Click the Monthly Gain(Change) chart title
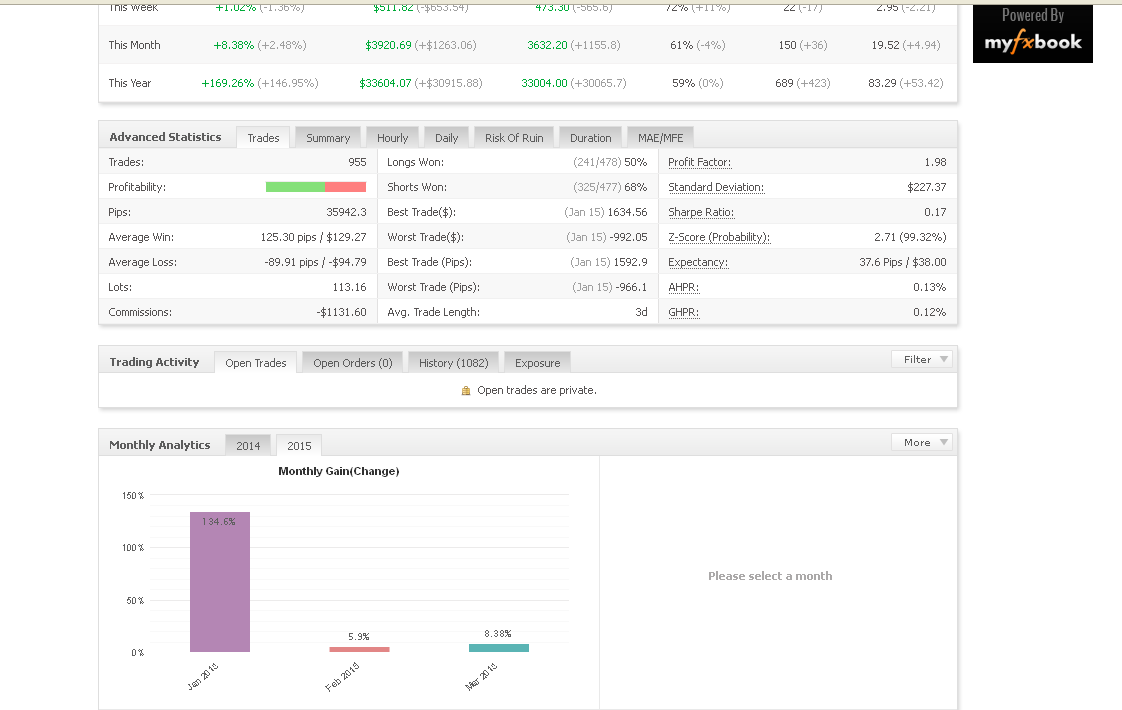1122x710 pixels. coord(338,471)
